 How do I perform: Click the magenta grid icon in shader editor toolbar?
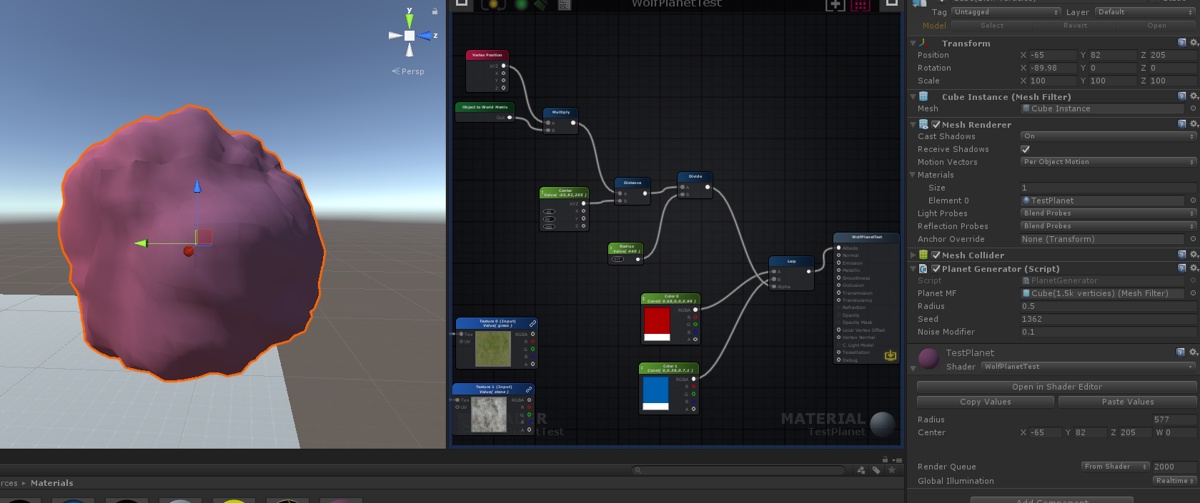point(860,5)
